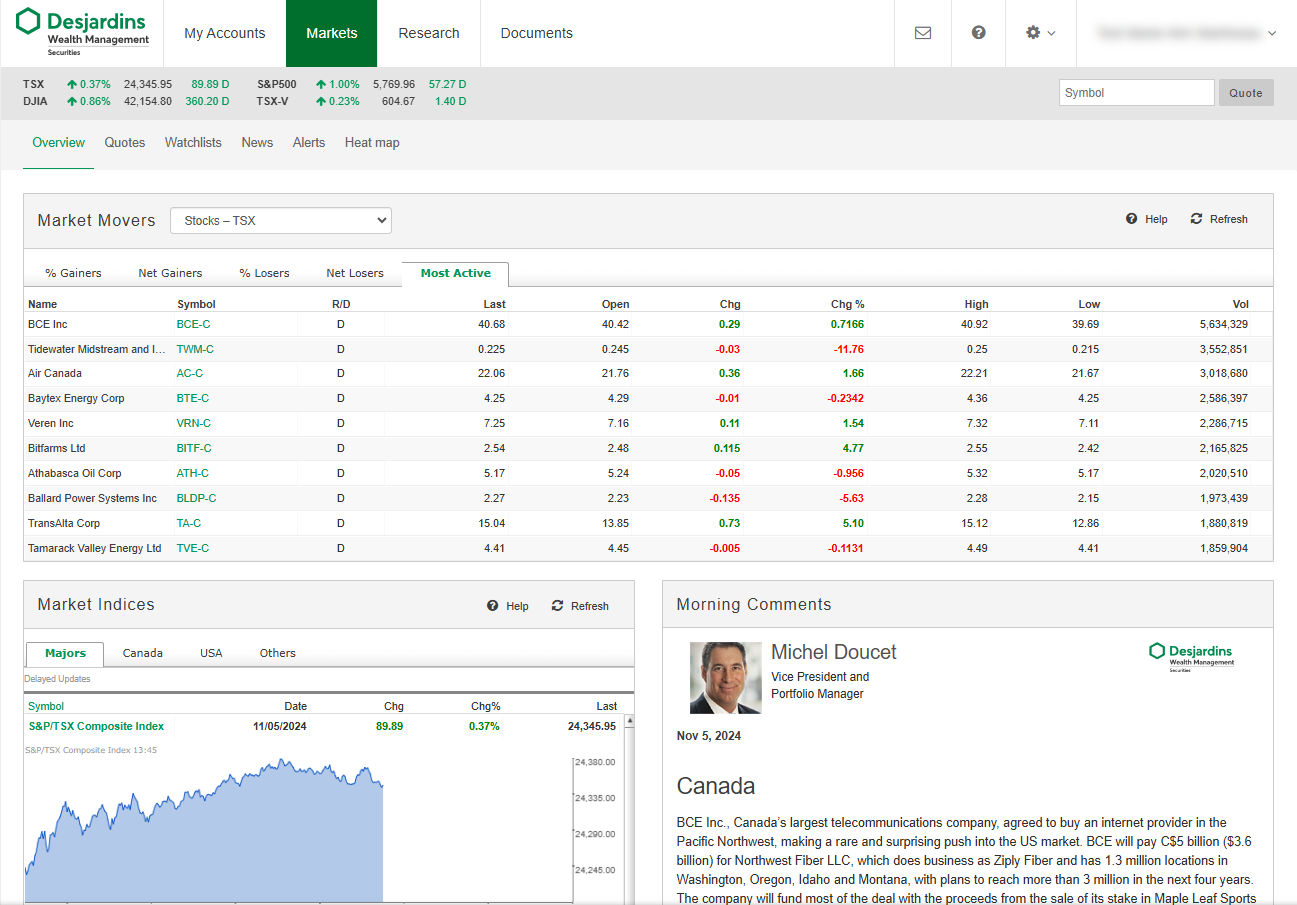
Task: Switch to the Others indices tab
Action: [278, 653]
